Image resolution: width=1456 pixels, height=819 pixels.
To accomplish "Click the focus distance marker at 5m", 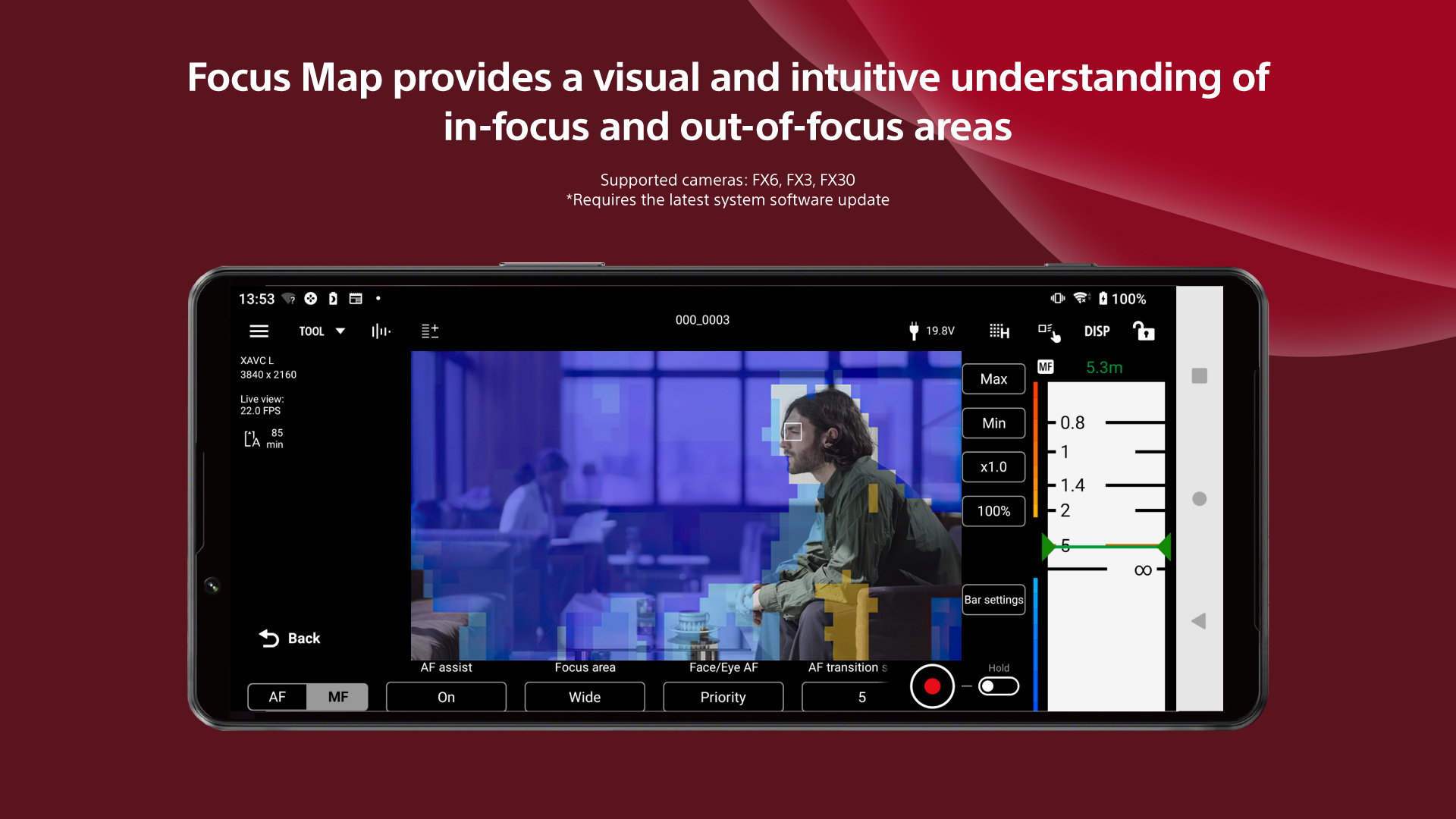I will (x=1105, y=546).
